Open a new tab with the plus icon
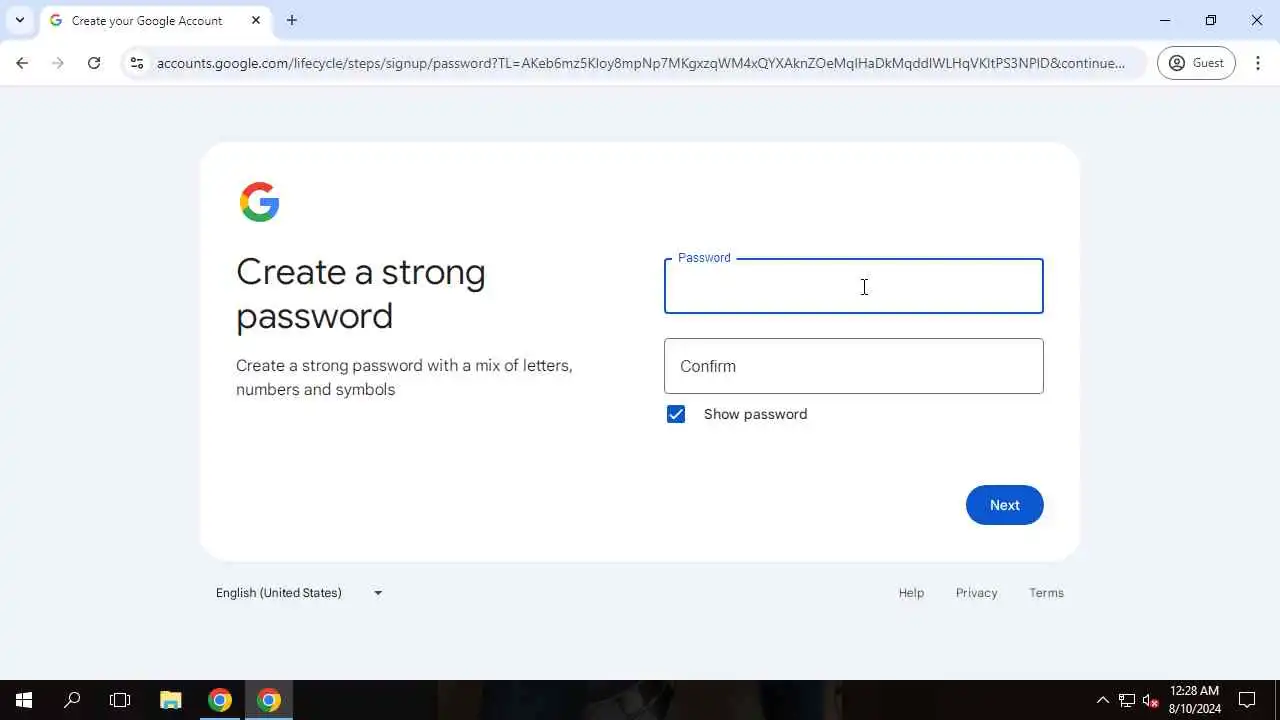Viewport: 1280px width, 720px height. pos(292,20)
